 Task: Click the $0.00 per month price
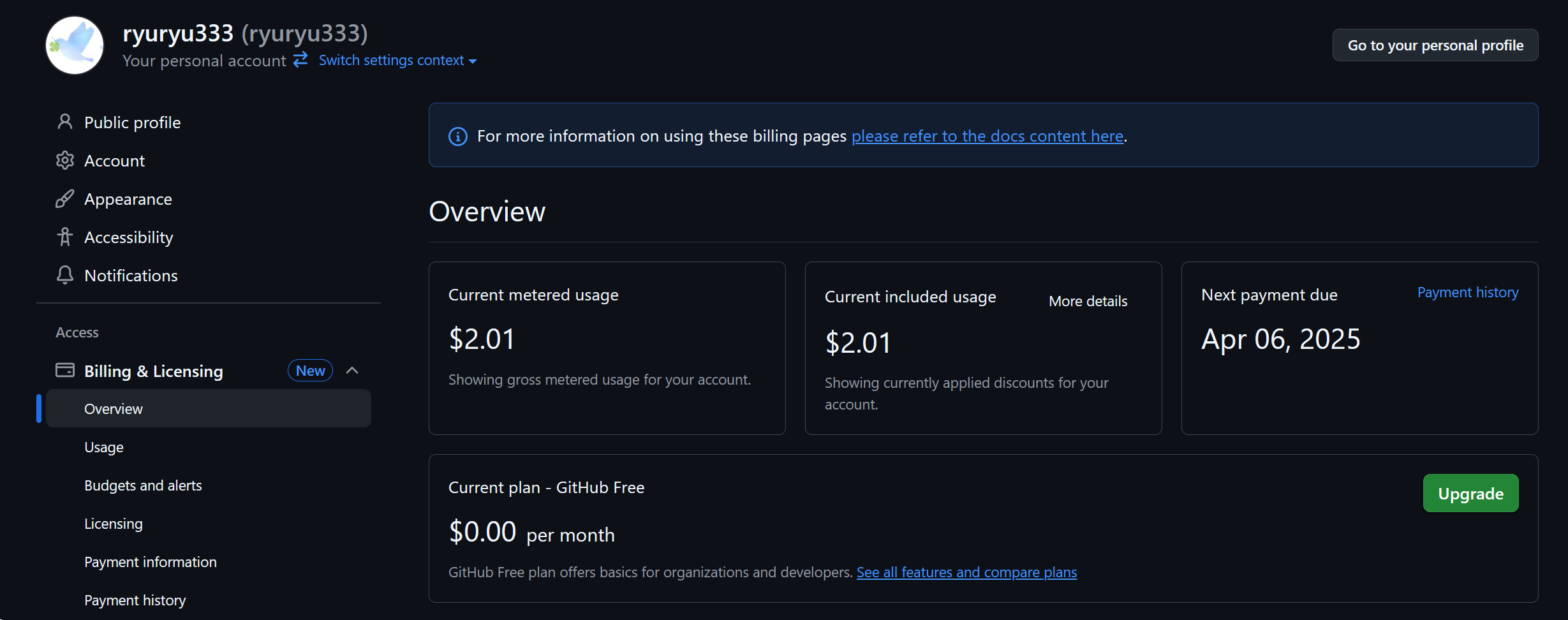click(x=531, y=532)
